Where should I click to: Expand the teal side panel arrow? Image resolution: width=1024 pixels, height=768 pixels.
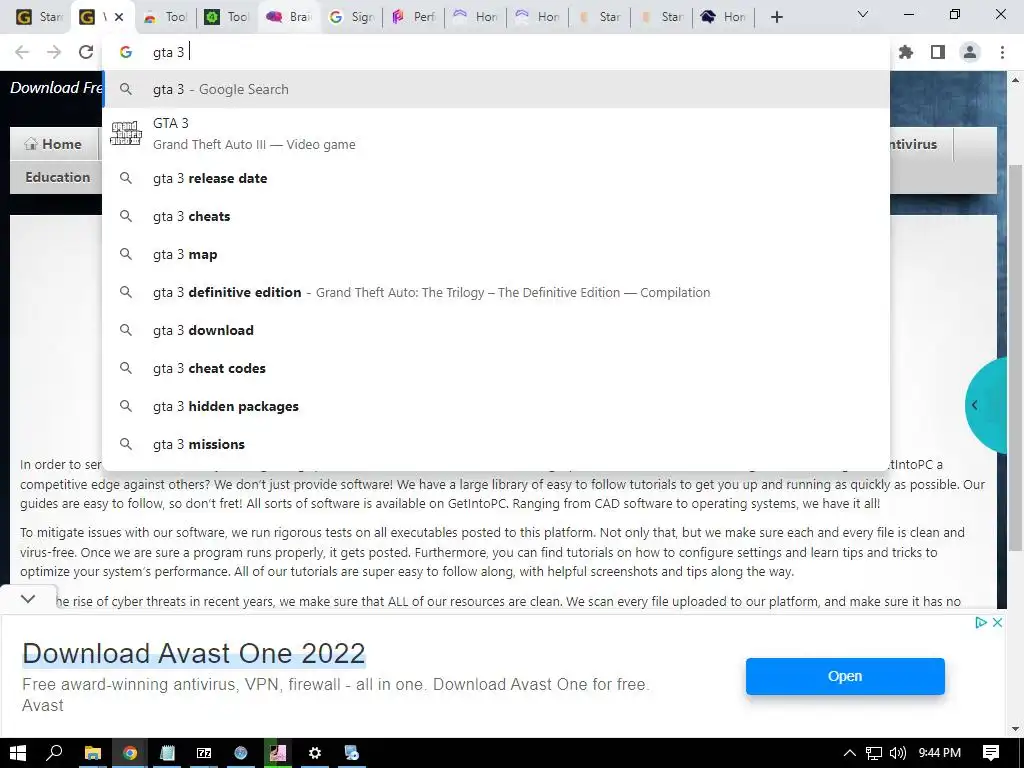[975, 405]
